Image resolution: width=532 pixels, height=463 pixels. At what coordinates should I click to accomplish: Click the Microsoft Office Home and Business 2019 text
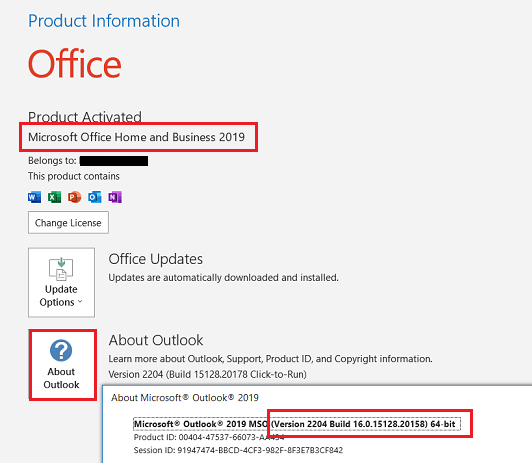(136, 137)
